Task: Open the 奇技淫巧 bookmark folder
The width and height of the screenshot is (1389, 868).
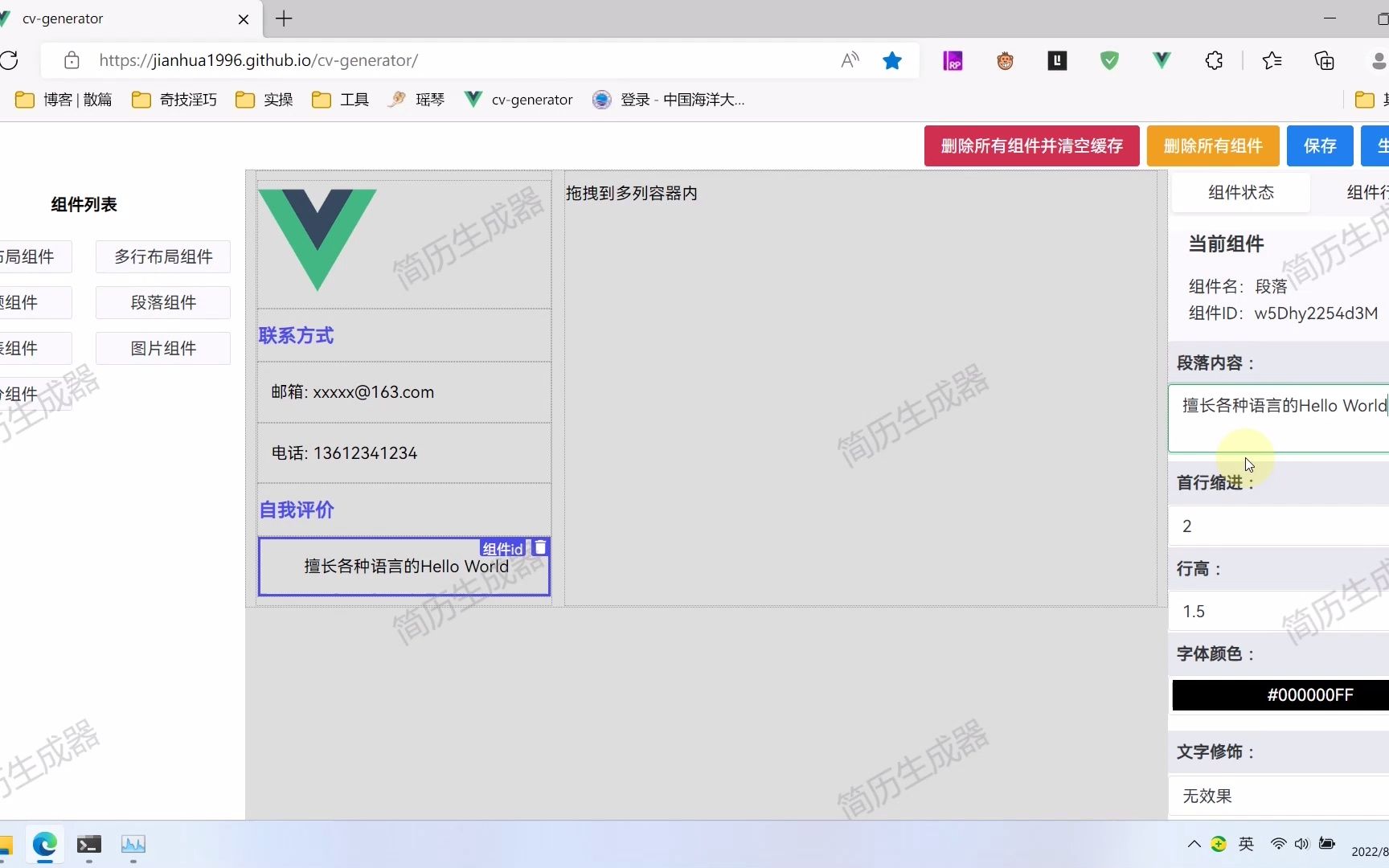Action: click(x=174, y=100)
